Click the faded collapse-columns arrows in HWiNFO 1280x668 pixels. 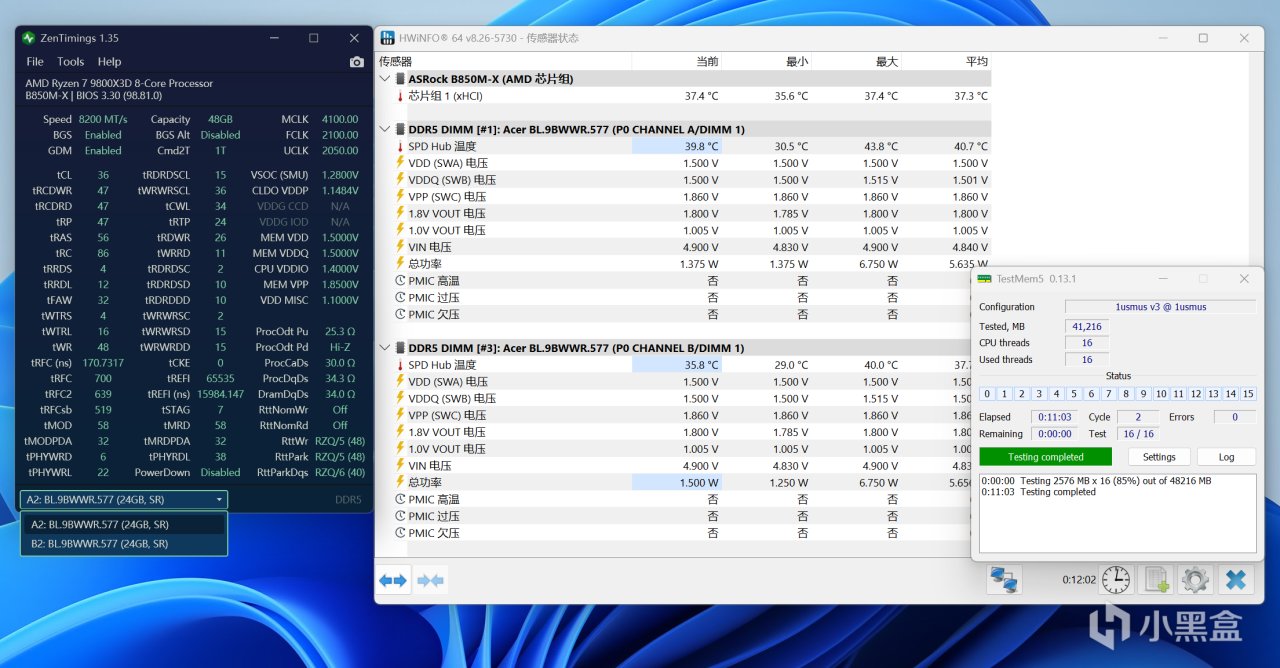tap(431, 580)
